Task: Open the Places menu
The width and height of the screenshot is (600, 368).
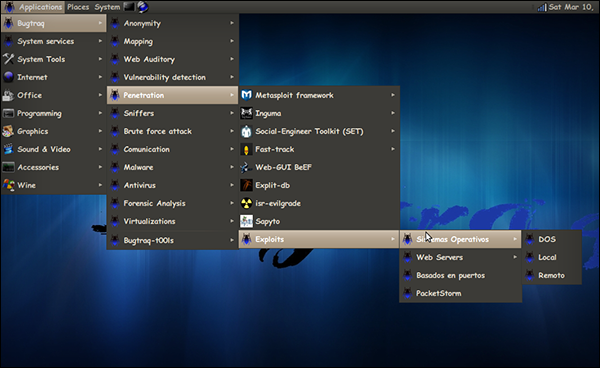Action: tap(78, 7)
